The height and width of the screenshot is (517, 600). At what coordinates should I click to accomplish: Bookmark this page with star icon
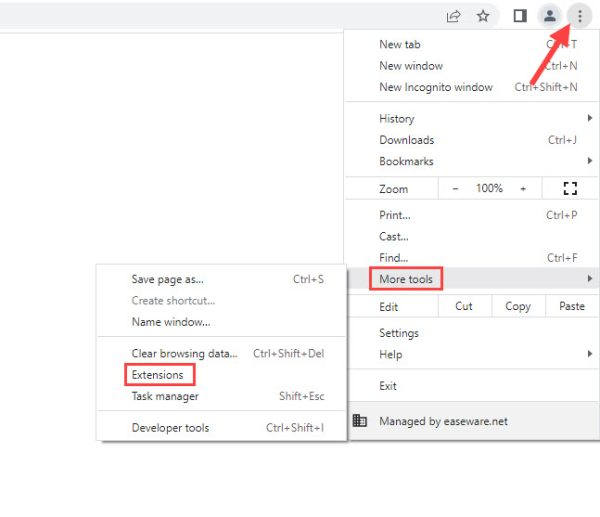click(x=484, y=16)
